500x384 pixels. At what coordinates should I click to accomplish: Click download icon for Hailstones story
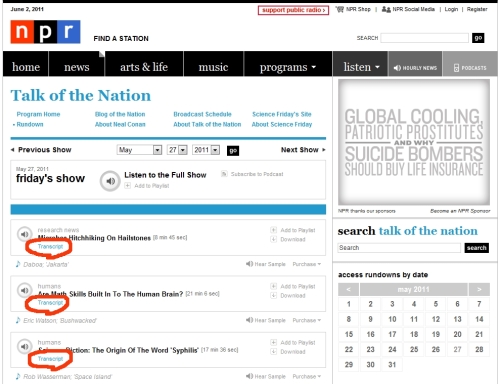pyautogui.click(x=273, y=239)
